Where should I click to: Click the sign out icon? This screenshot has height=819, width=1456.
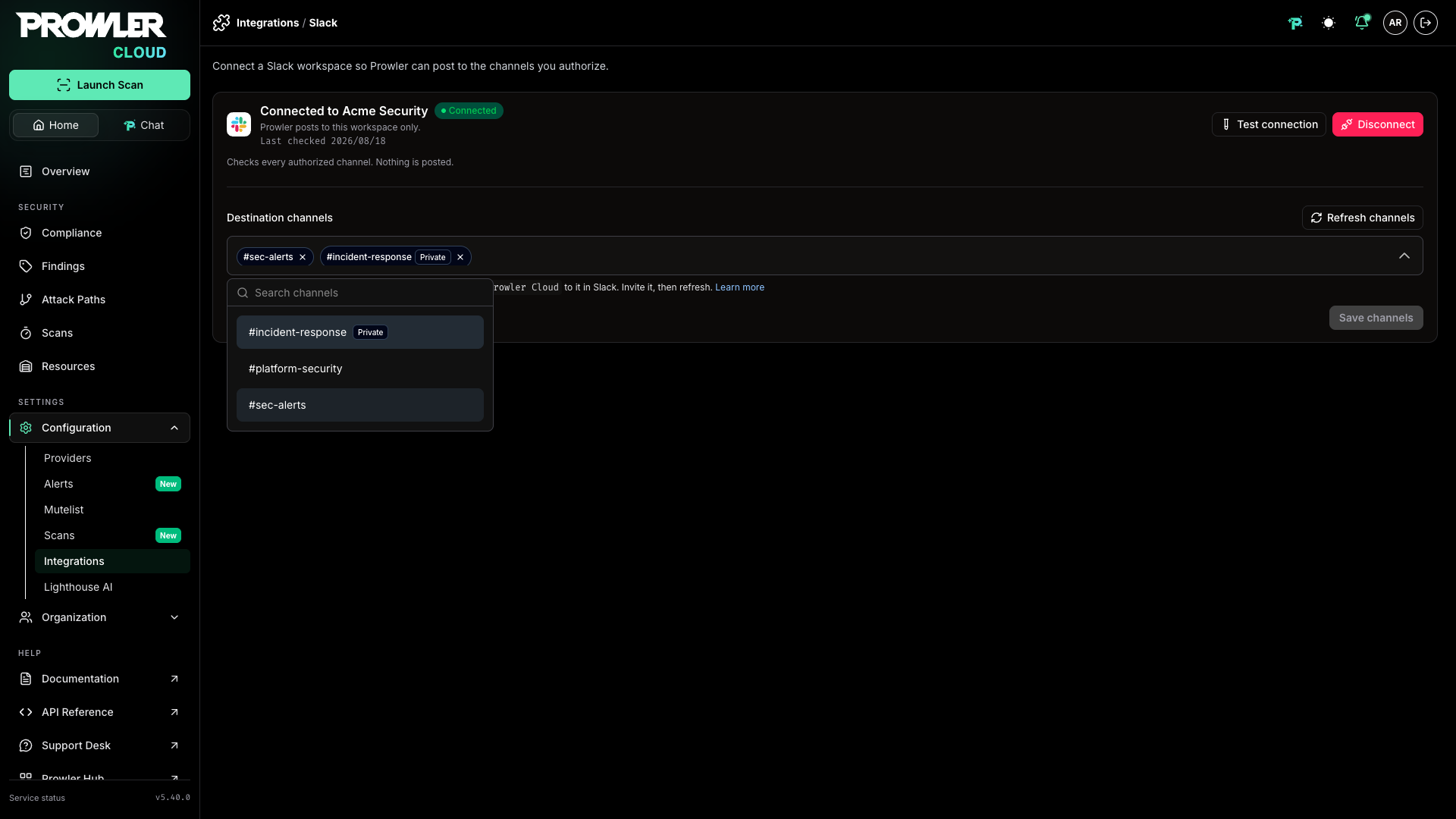click(1426, 23)
